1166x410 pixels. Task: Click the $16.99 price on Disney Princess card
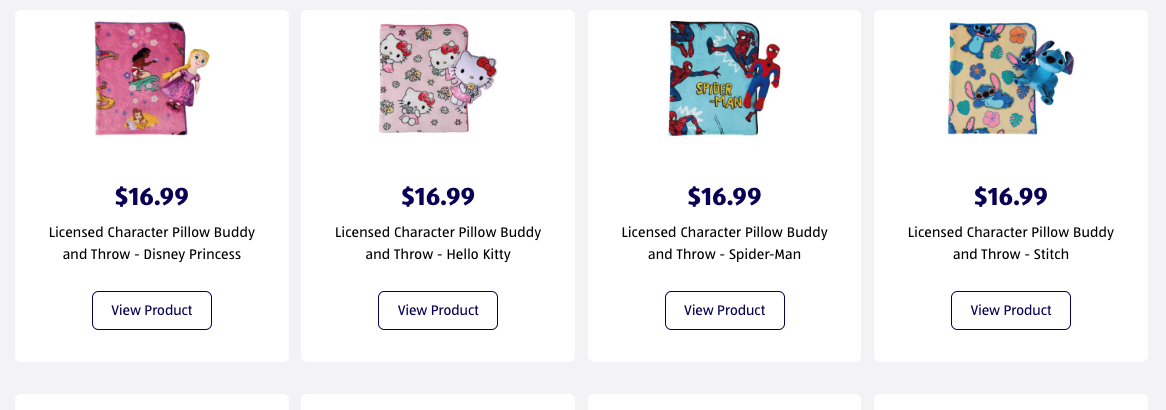pos(152,196)
